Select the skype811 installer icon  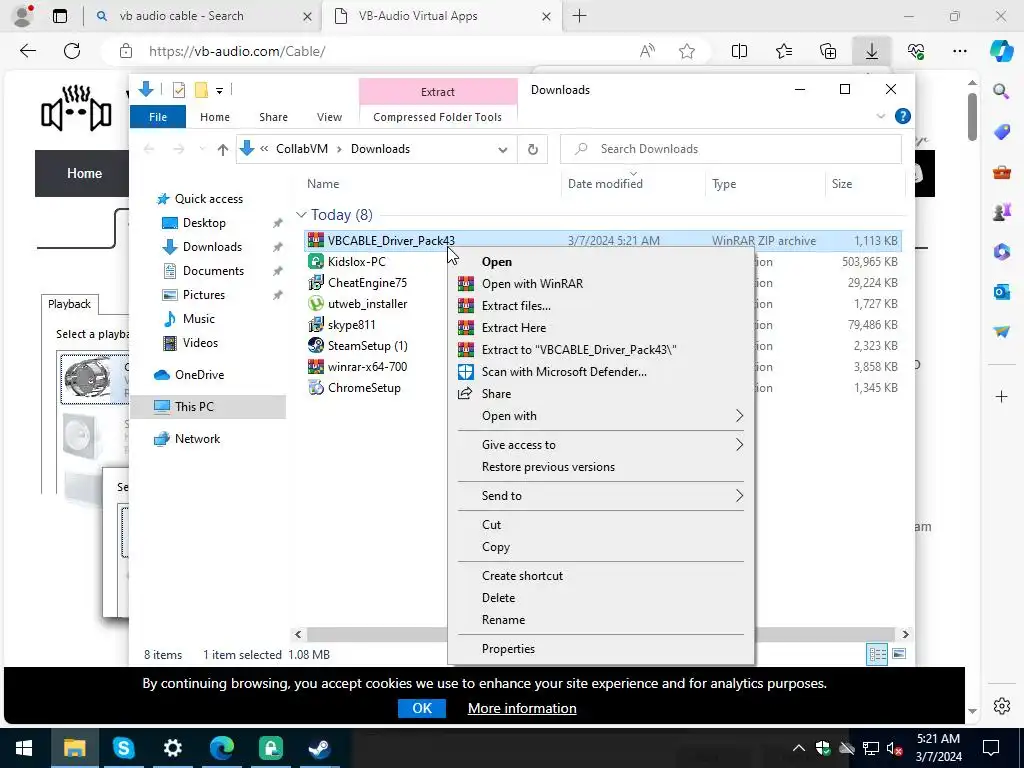coord(316,325)
